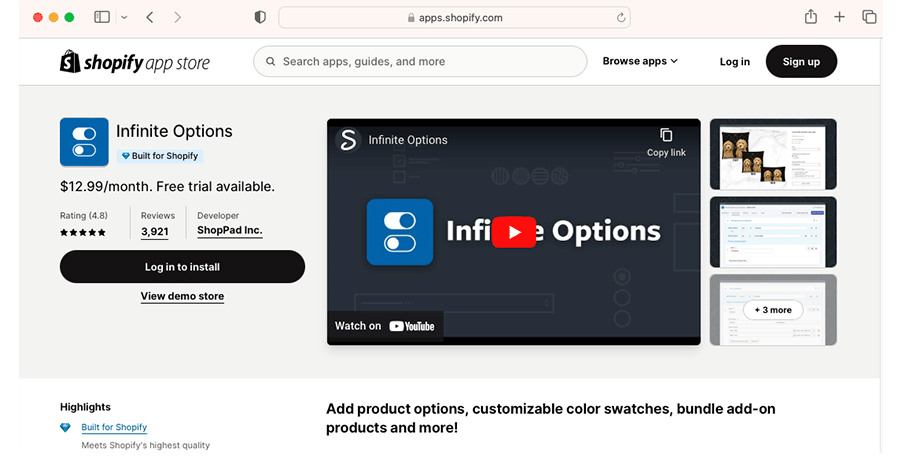
Task: Click the search magnifier icon
Action: pos(270,61)
